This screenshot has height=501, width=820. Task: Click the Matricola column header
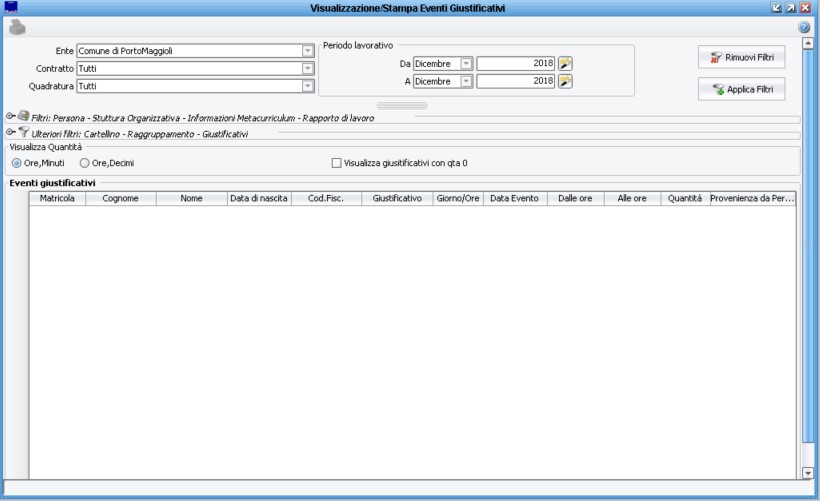[x=57, y=199]
